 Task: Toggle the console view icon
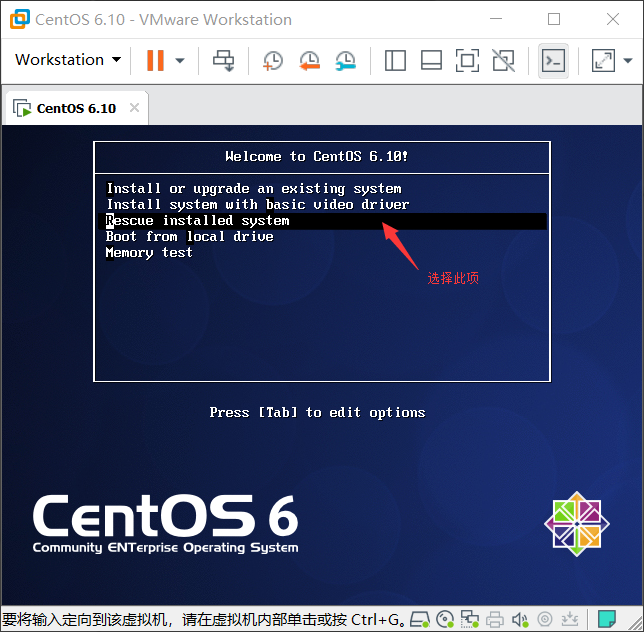coord(553,61)
